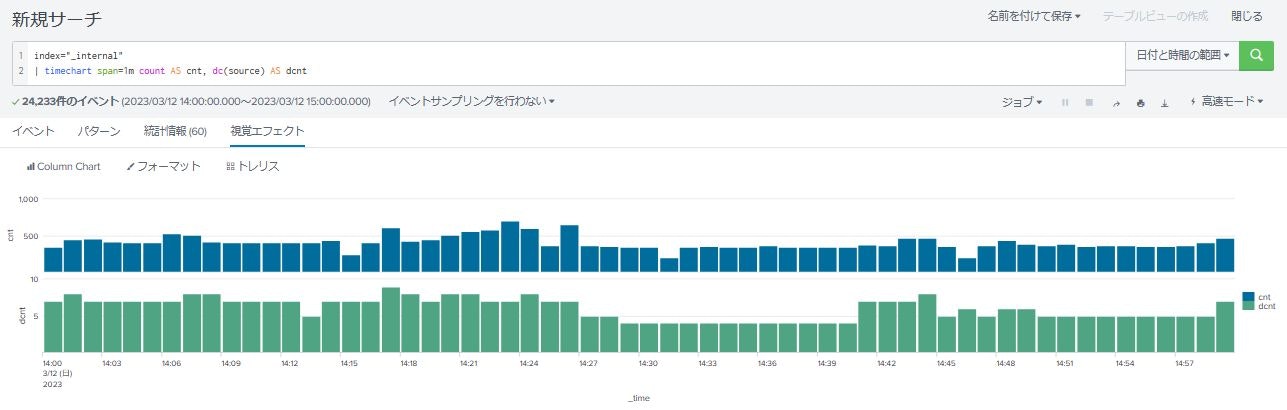Screen dimensions: 1287x410
Task: Click the 14:24 x-axis time label
Action: (528, 363)
